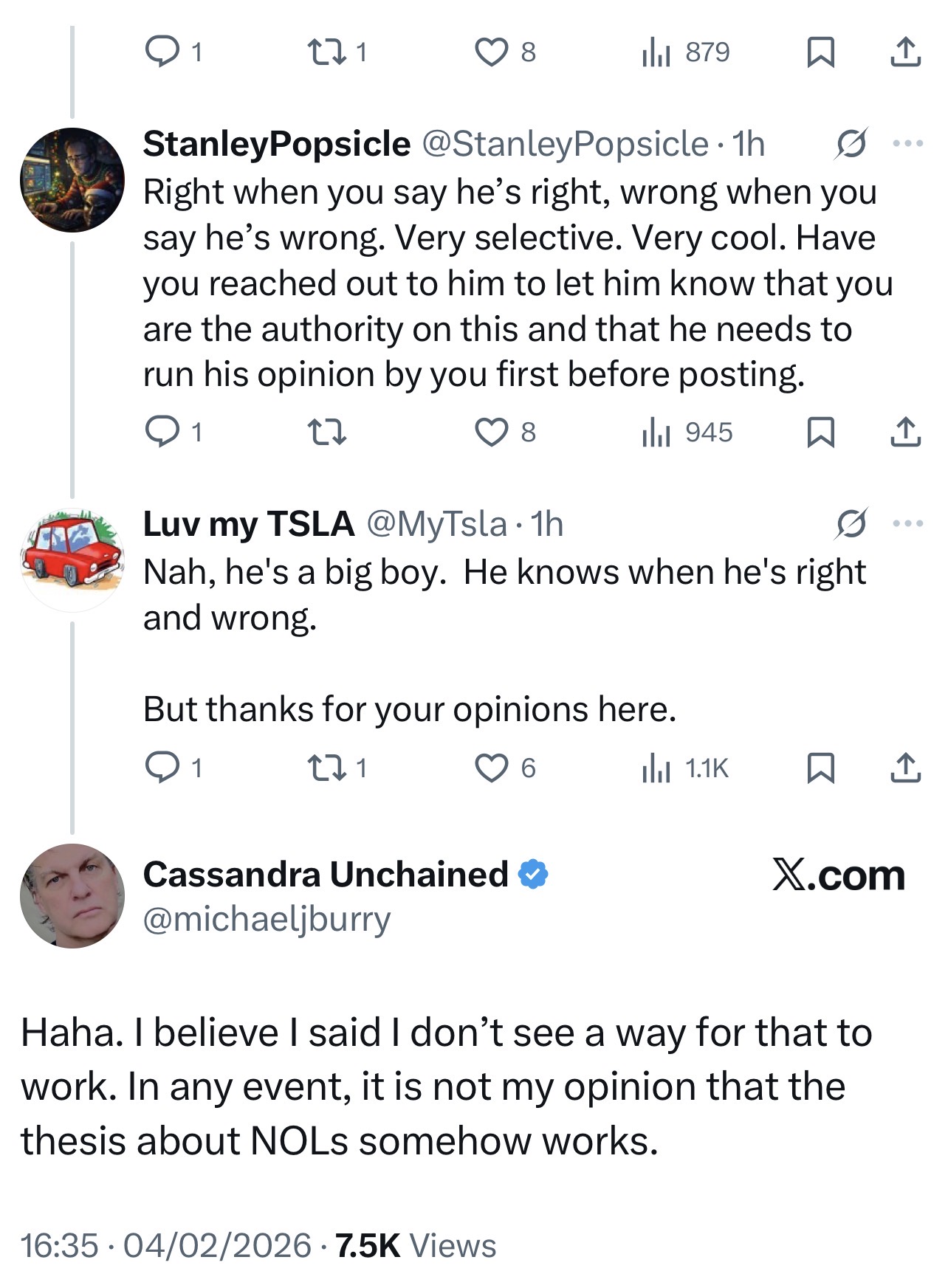Image resolution: width=948 pixels, height=1288 pixels.
Task: Open Grok icon on StanleyPopsicle's reply
Action: 851,143
